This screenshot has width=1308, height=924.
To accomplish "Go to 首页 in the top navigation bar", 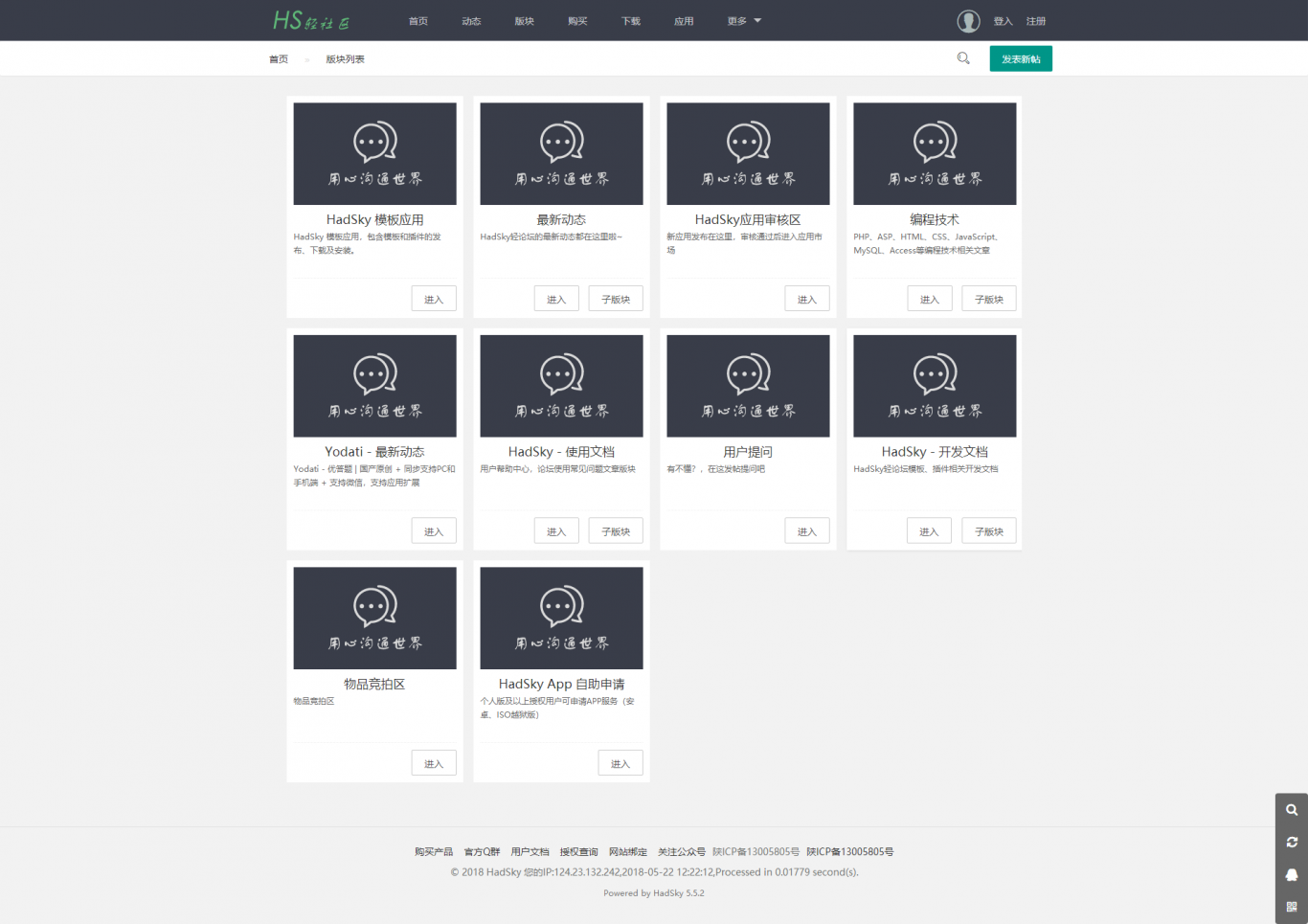I will click(418, 21).
